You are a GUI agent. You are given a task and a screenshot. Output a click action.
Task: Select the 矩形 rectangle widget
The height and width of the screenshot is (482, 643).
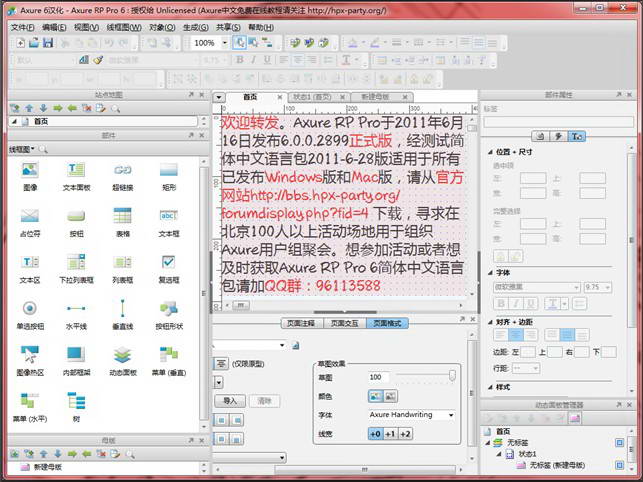(x=169, y=176)
